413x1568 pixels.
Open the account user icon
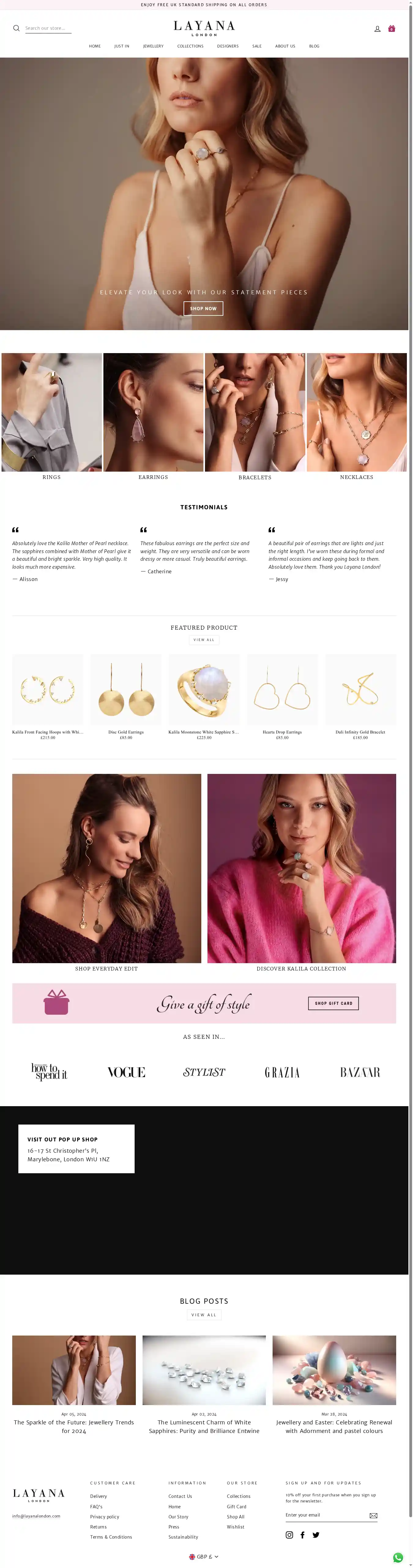(x=377, y=28)
